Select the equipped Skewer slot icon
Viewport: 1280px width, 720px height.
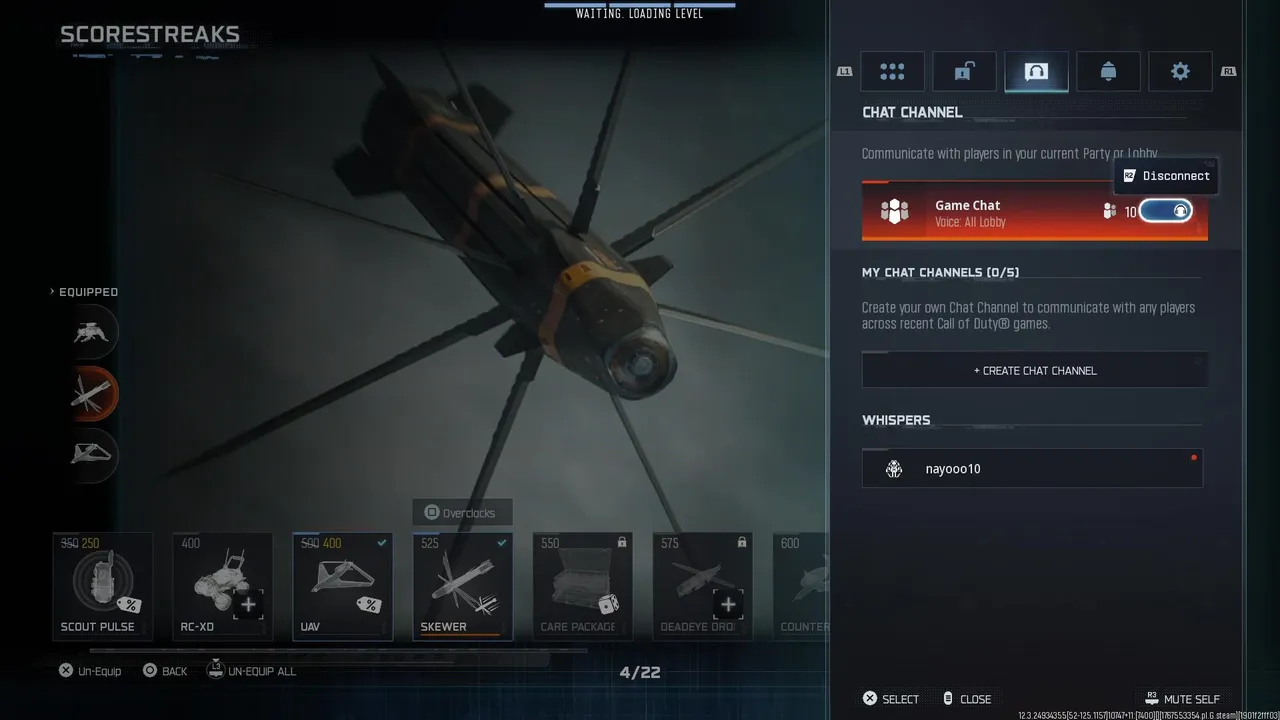92,394
